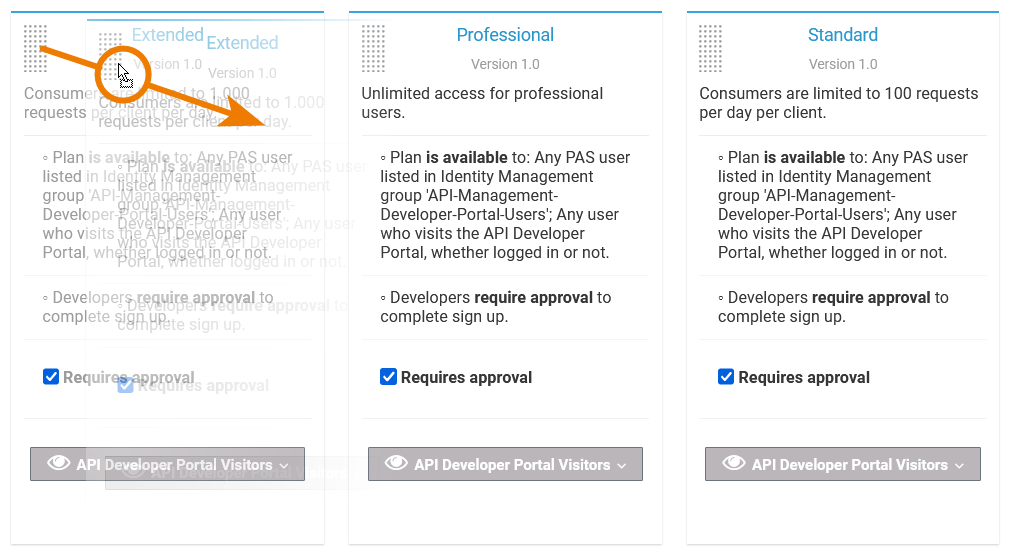Click the Standard plan title link
1012x552 pixels.
tap(843, 35)
